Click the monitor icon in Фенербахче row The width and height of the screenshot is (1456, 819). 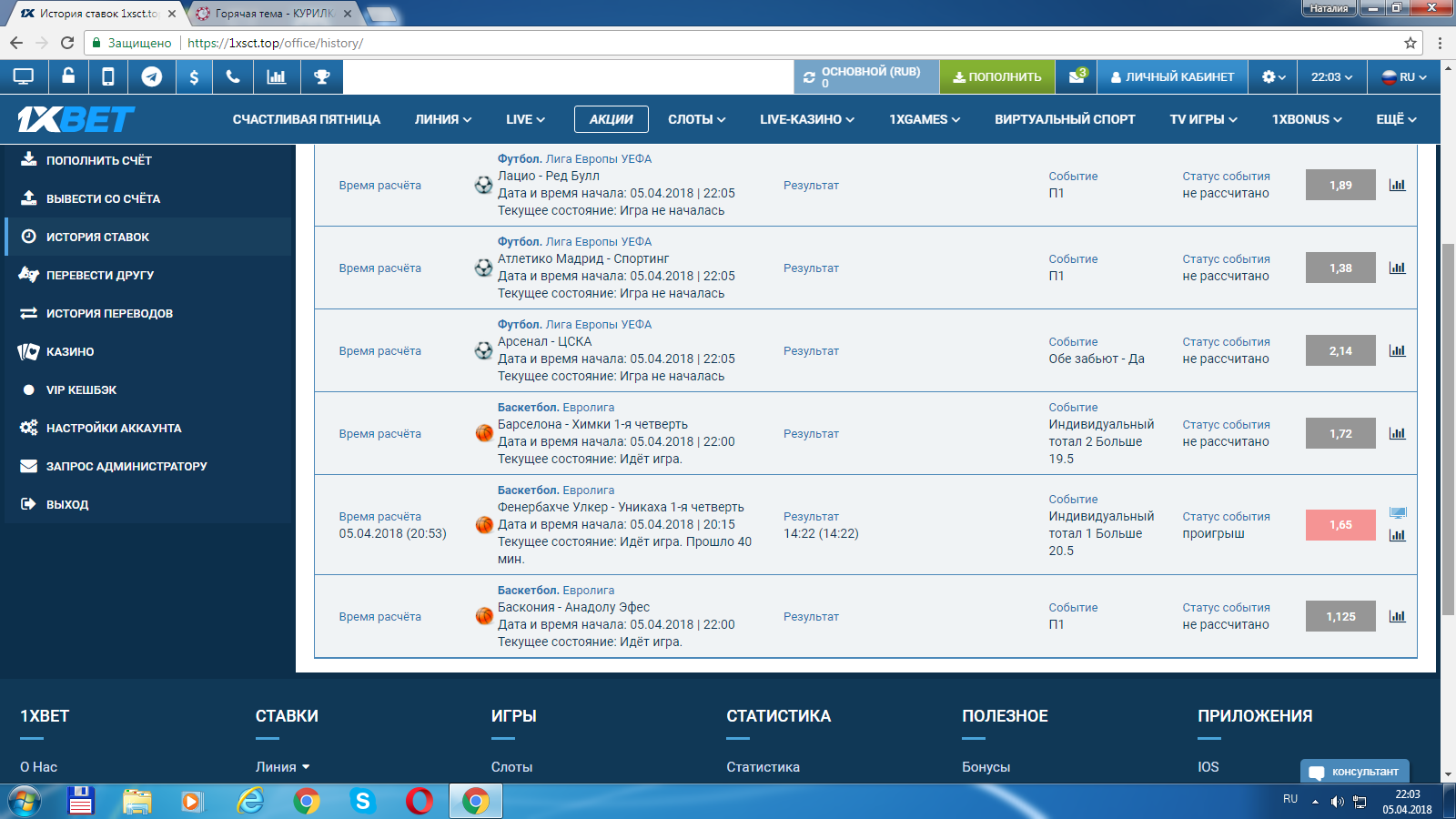(x=1398, y=513)
